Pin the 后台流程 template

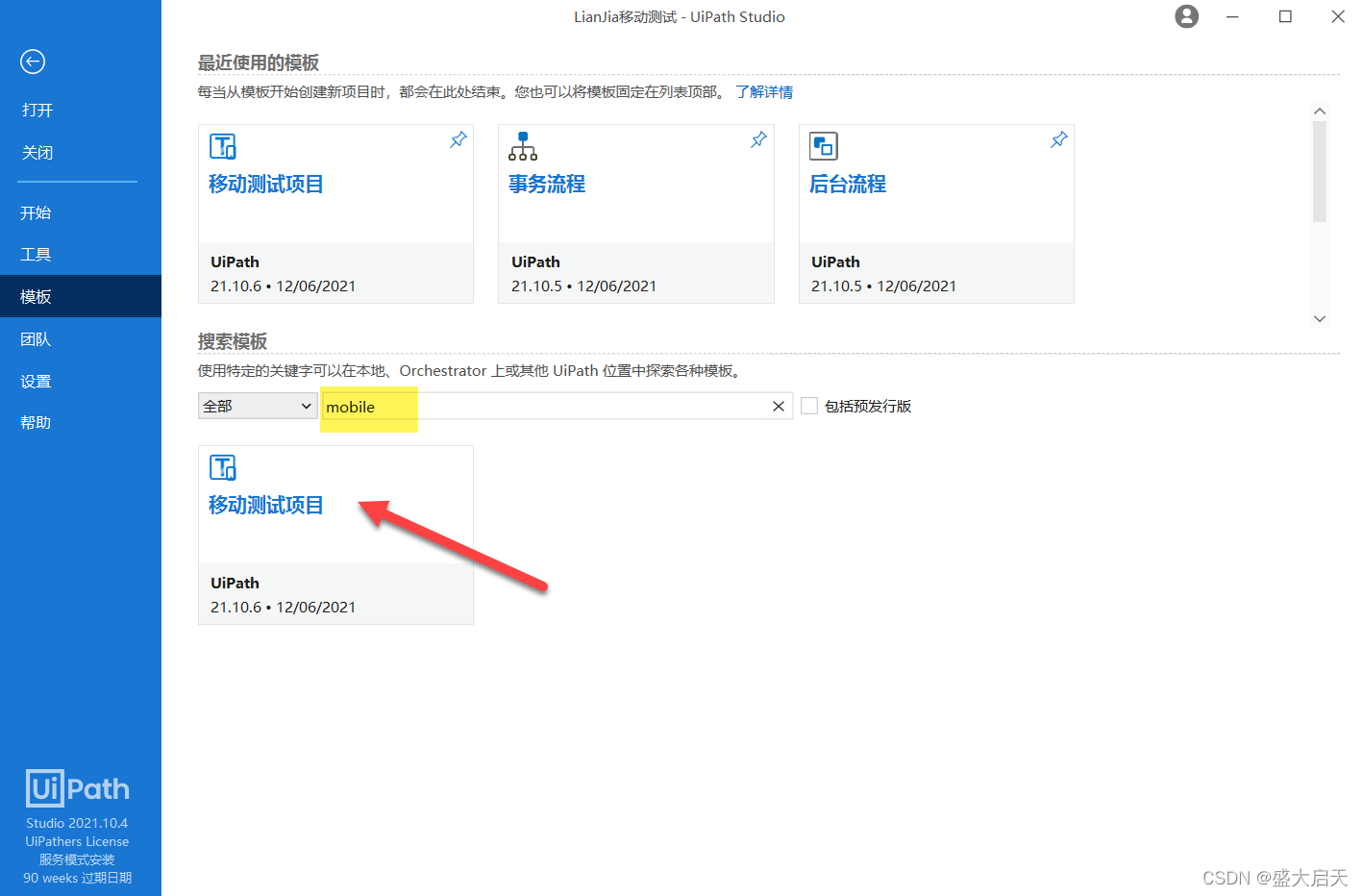[1058, 139]
